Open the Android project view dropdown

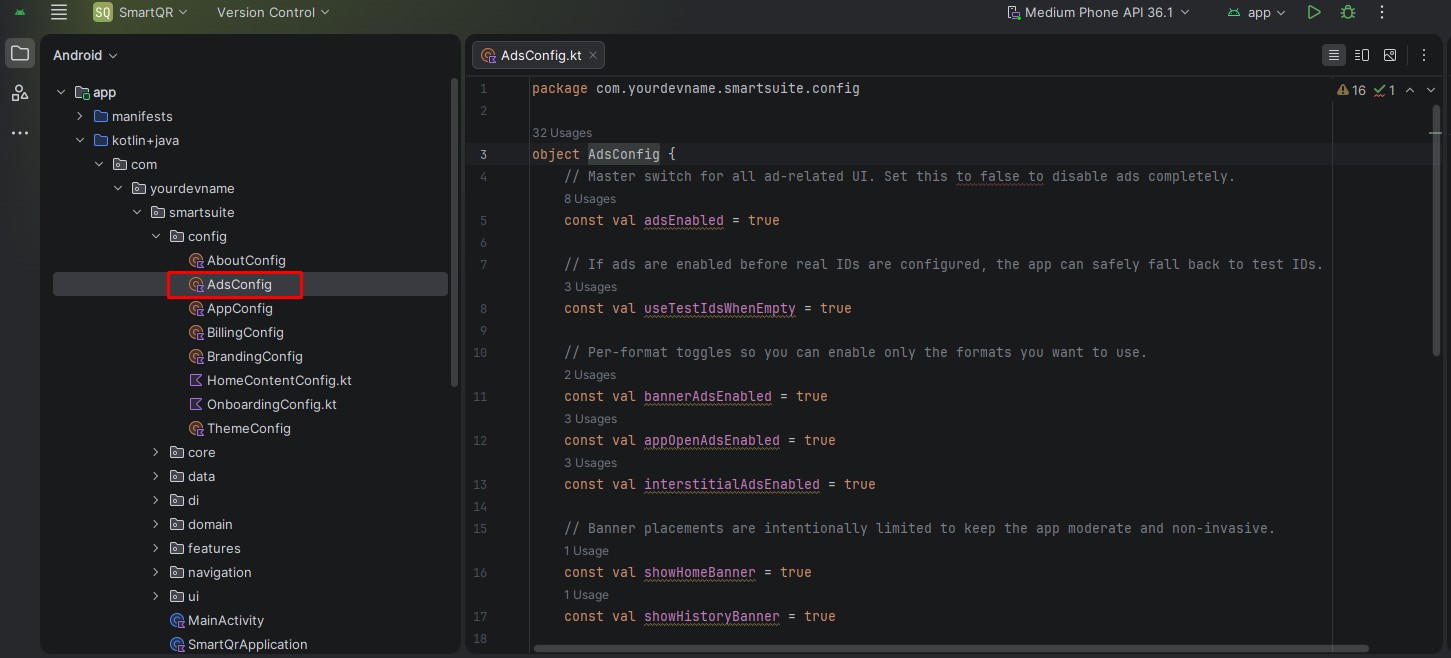85,55
